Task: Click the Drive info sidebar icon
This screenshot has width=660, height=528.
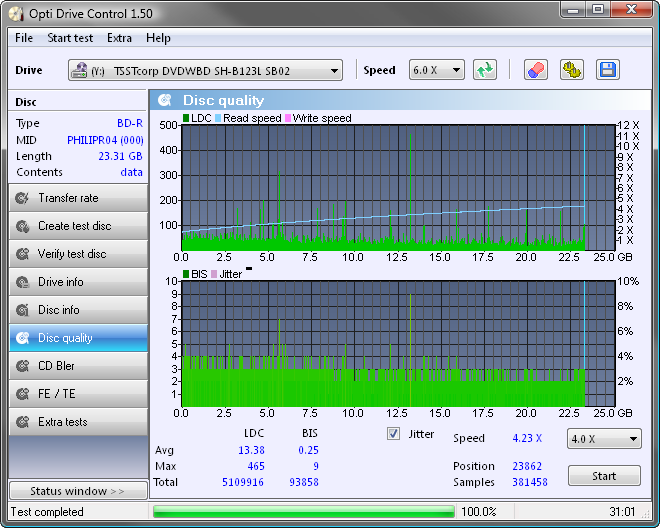Action: (x=22, y=282)
